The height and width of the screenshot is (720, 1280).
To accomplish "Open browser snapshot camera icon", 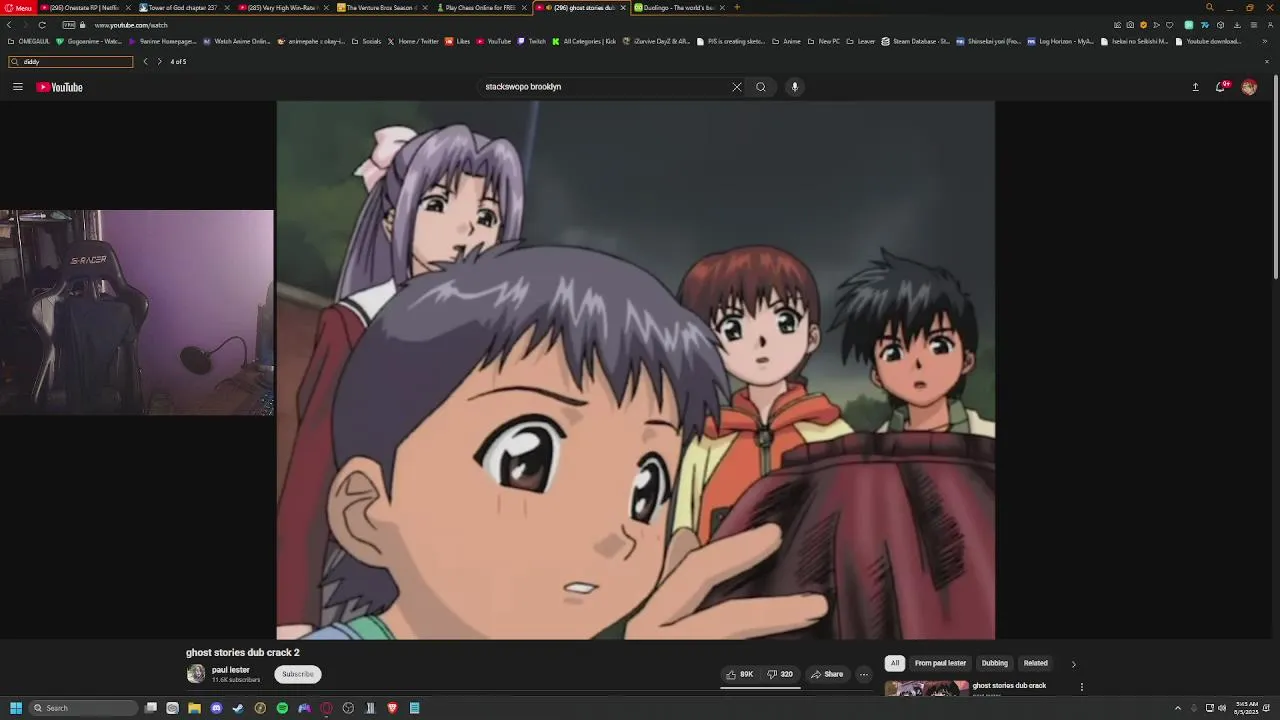I will [1130, 25].
